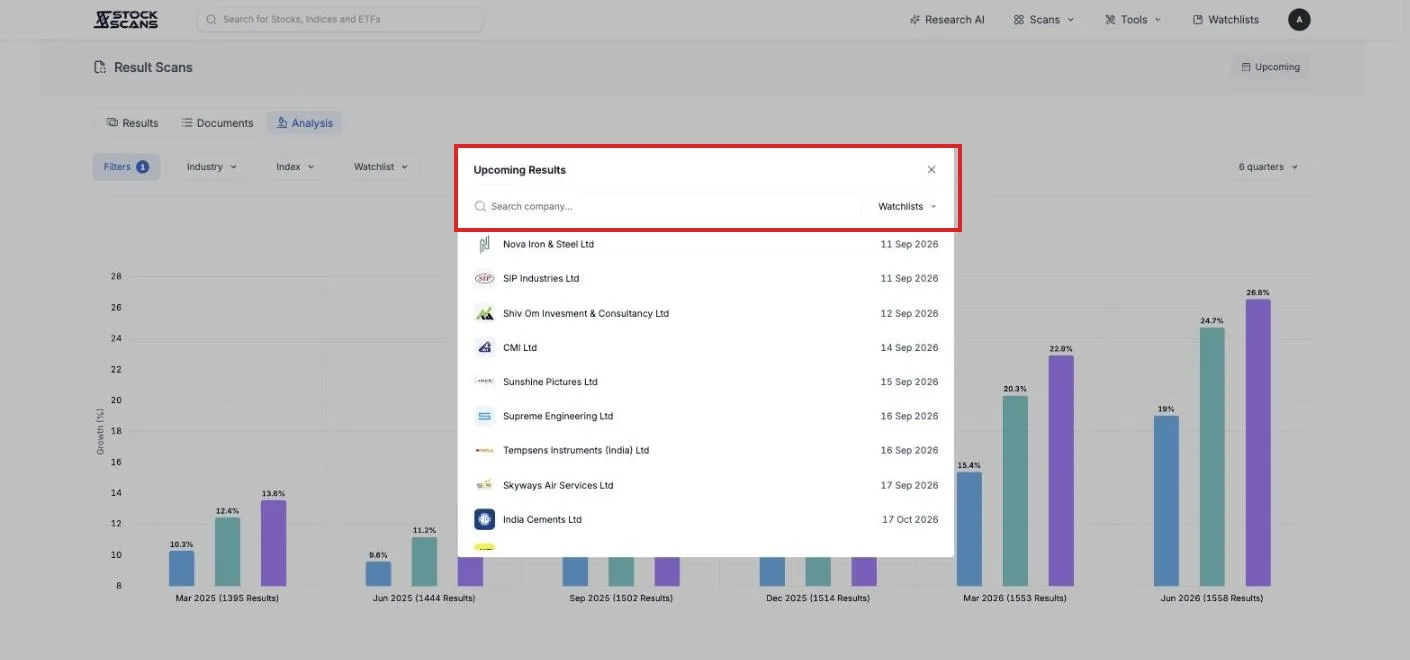Image resolution: width=1410 pixels, height=660 pixels.
Task: Click the Upcoming button
Action: coord(1270,67)
